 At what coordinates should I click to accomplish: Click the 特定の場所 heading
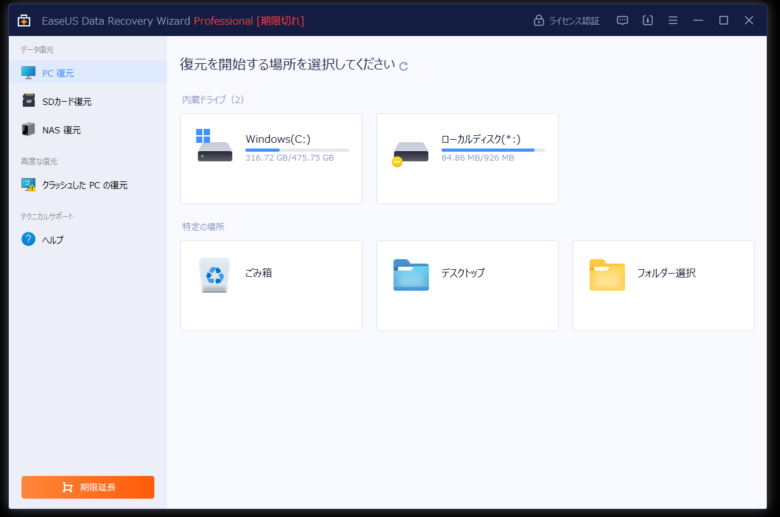click(x=203, y=226)
